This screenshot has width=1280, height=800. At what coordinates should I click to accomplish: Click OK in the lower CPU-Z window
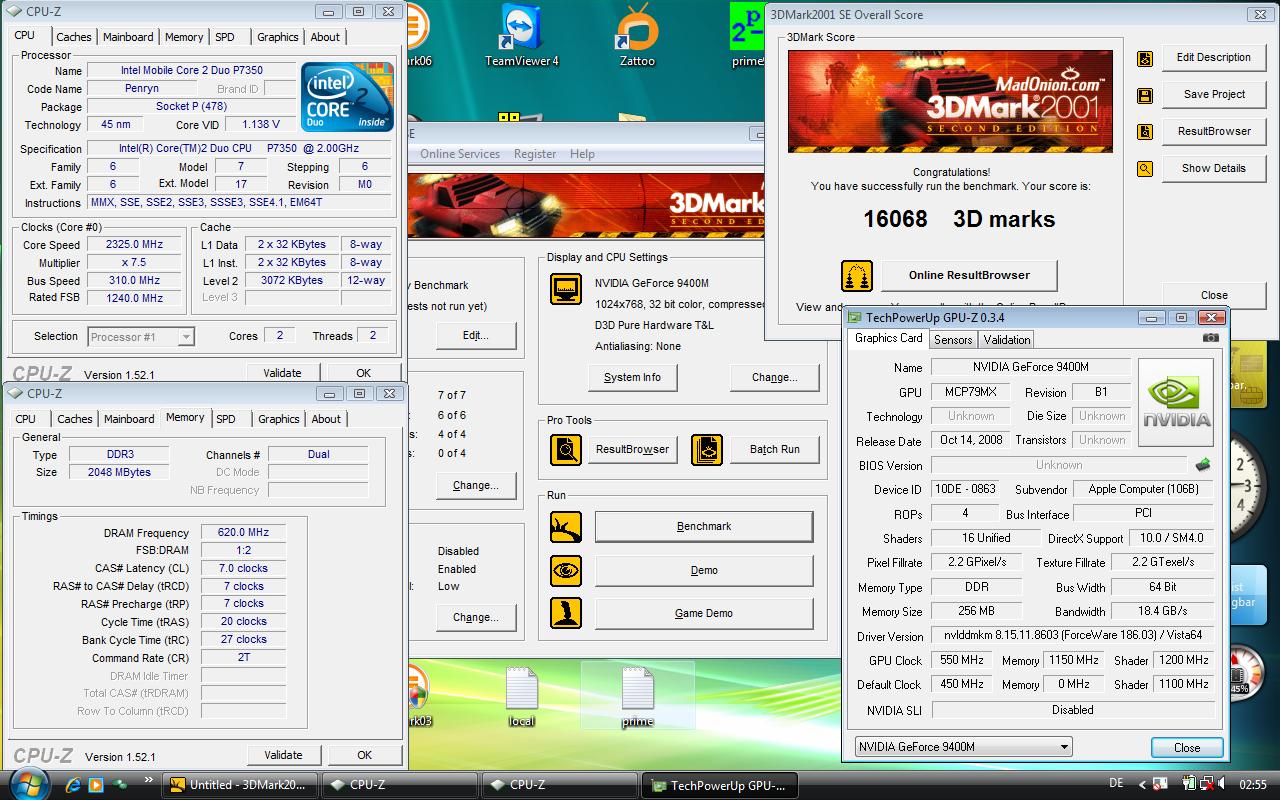click(364, 755)
